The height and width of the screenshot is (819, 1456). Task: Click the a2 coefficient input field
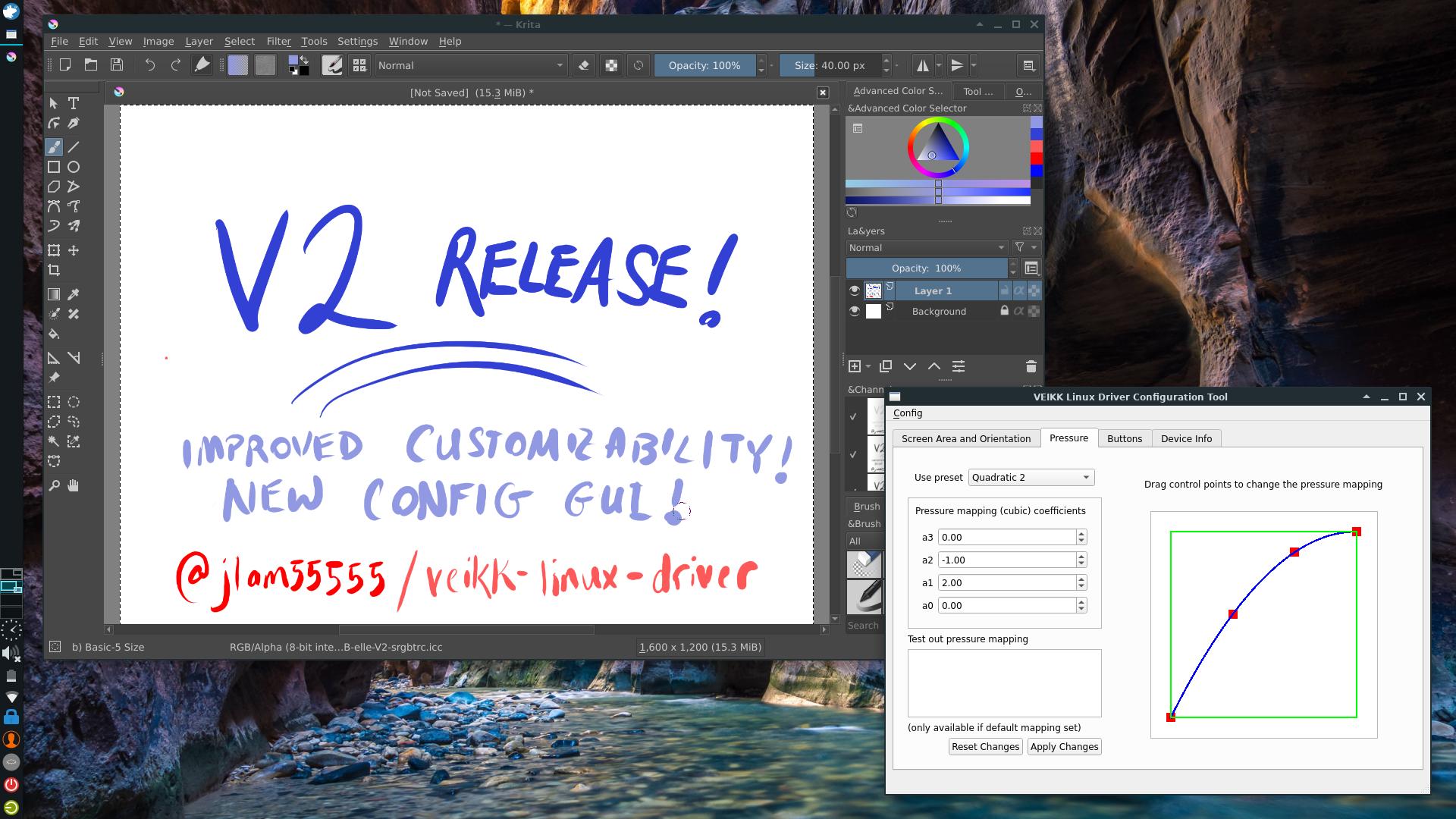click(x=1006, y=560)
